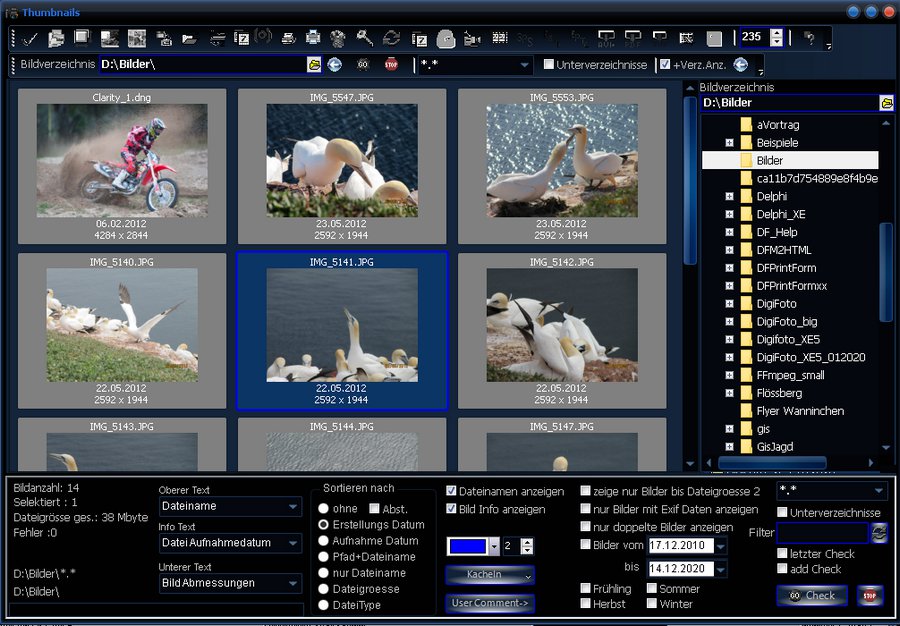Select the Delphi folder in directory tree
Viewport: 900px width, 626px height.
[x=771, y=196]
